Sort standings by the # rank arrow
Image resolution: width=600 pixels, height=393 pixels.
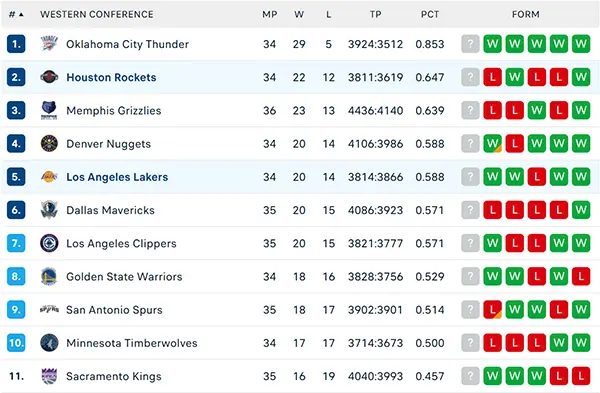[16, 15]
